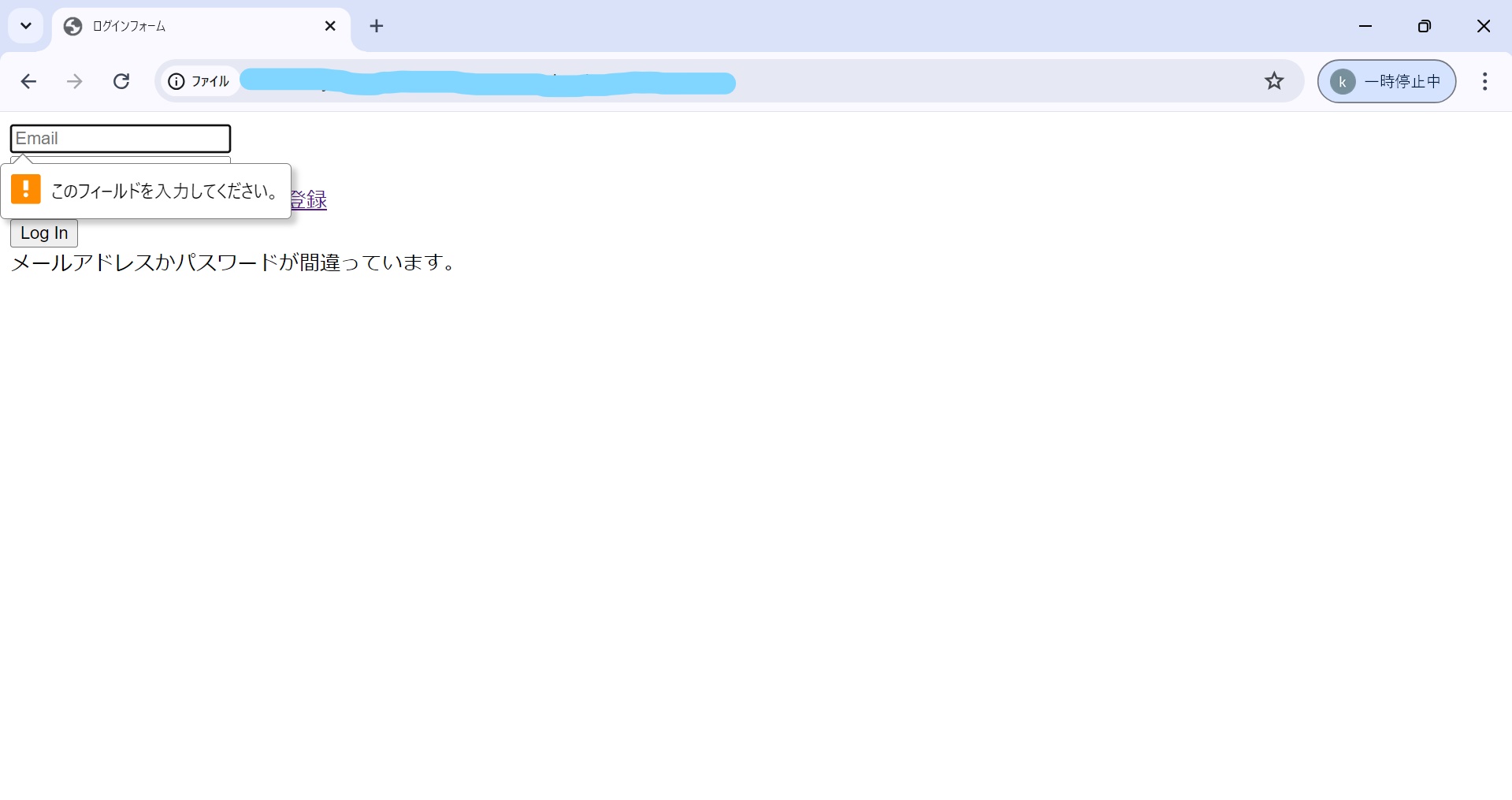Toggle the bookmark star for this page
The width and height of the screenshot is (1512, 800).
click(1275, 81)
